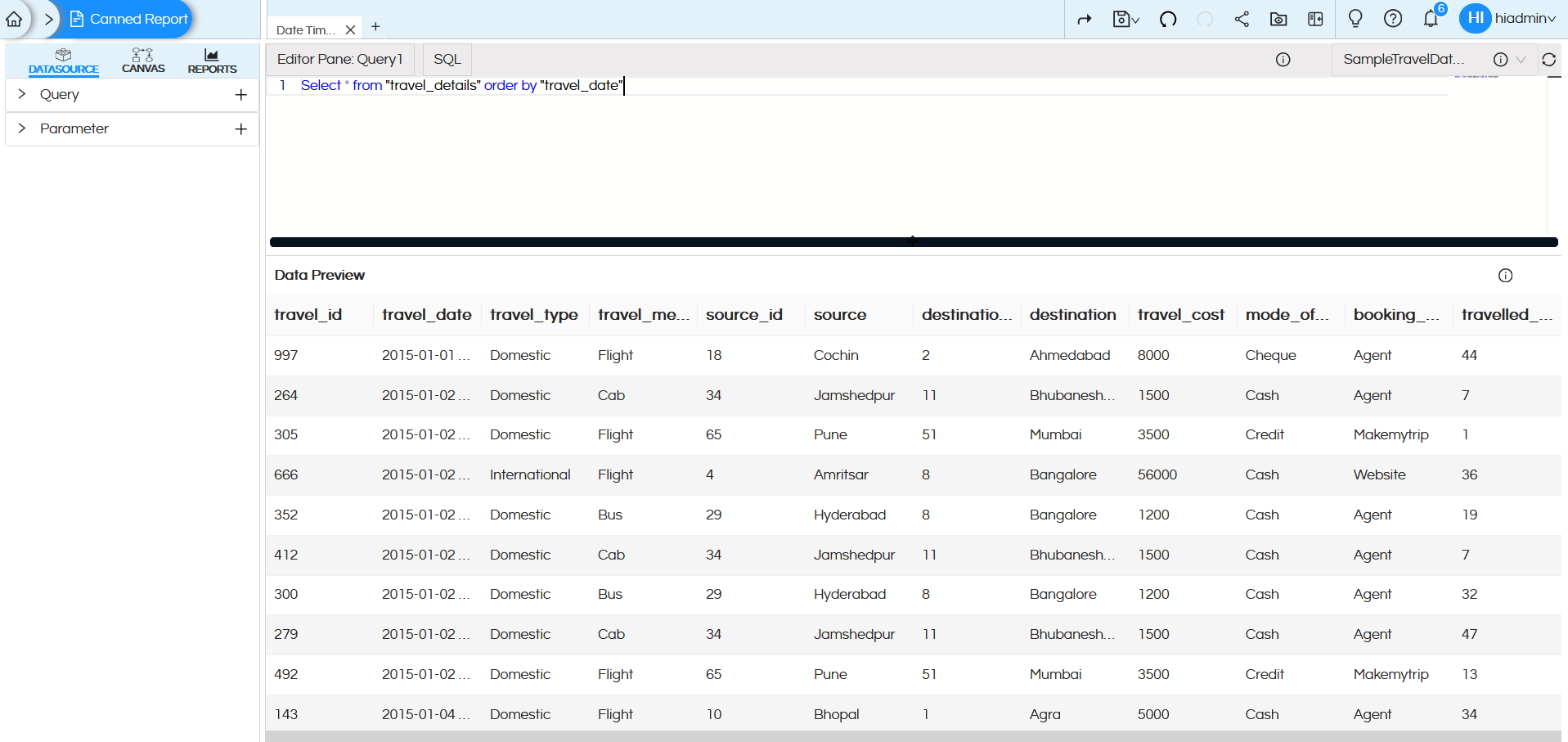Switch to the Canvas view

(143, 59)
